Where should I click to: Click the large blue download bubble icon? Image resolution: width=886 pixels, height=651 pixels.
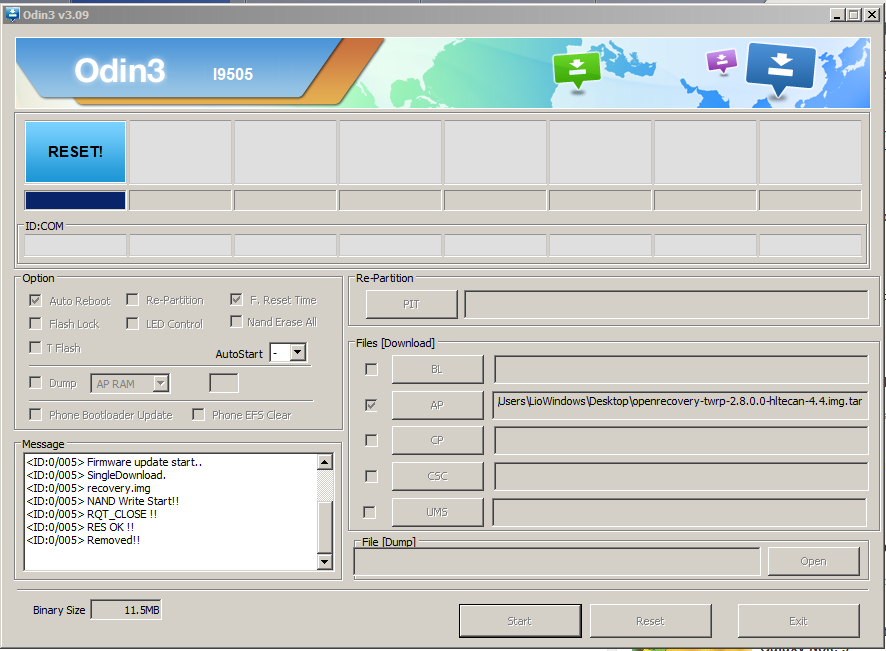tap(780, 69)
